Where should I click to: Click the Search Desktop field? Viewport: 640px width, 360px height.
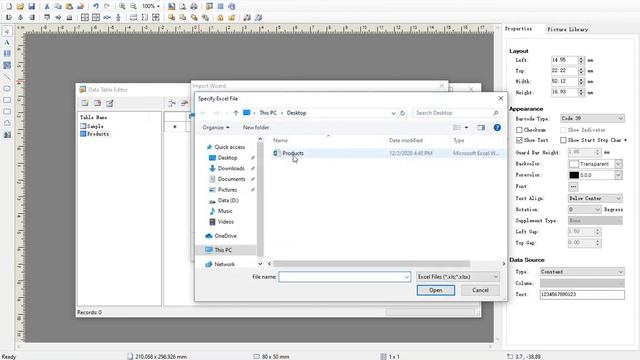(x=457, y=113)
